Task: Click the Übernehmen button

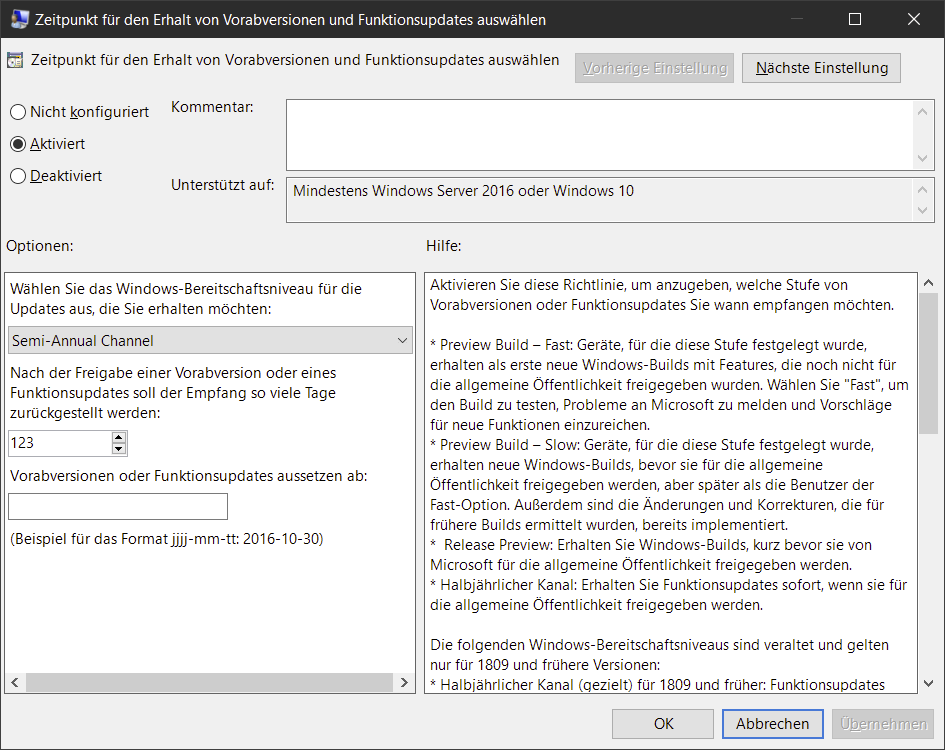Action: coord(883,723)
